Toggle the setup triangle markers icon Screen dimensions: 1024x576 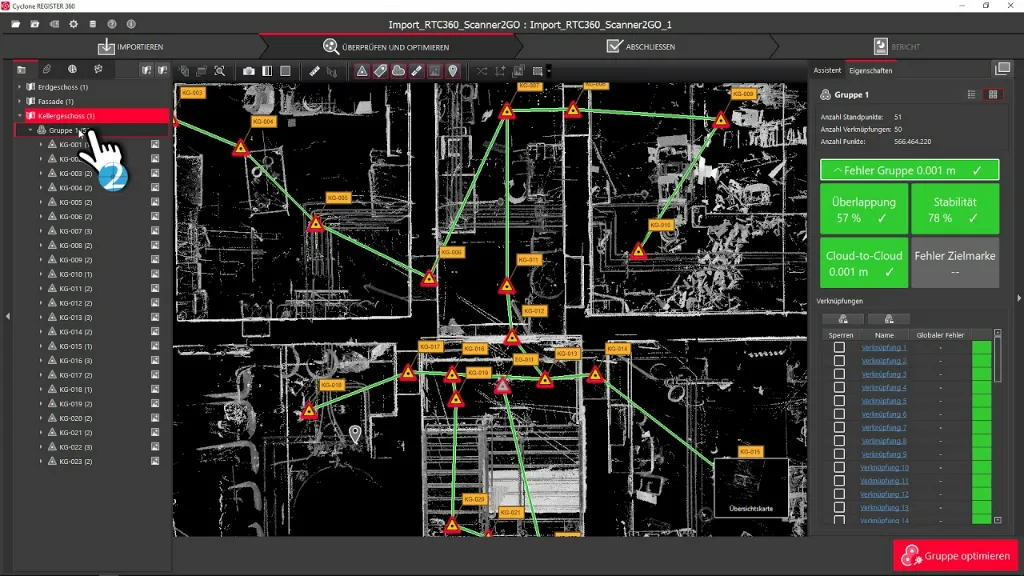(362, 71)
